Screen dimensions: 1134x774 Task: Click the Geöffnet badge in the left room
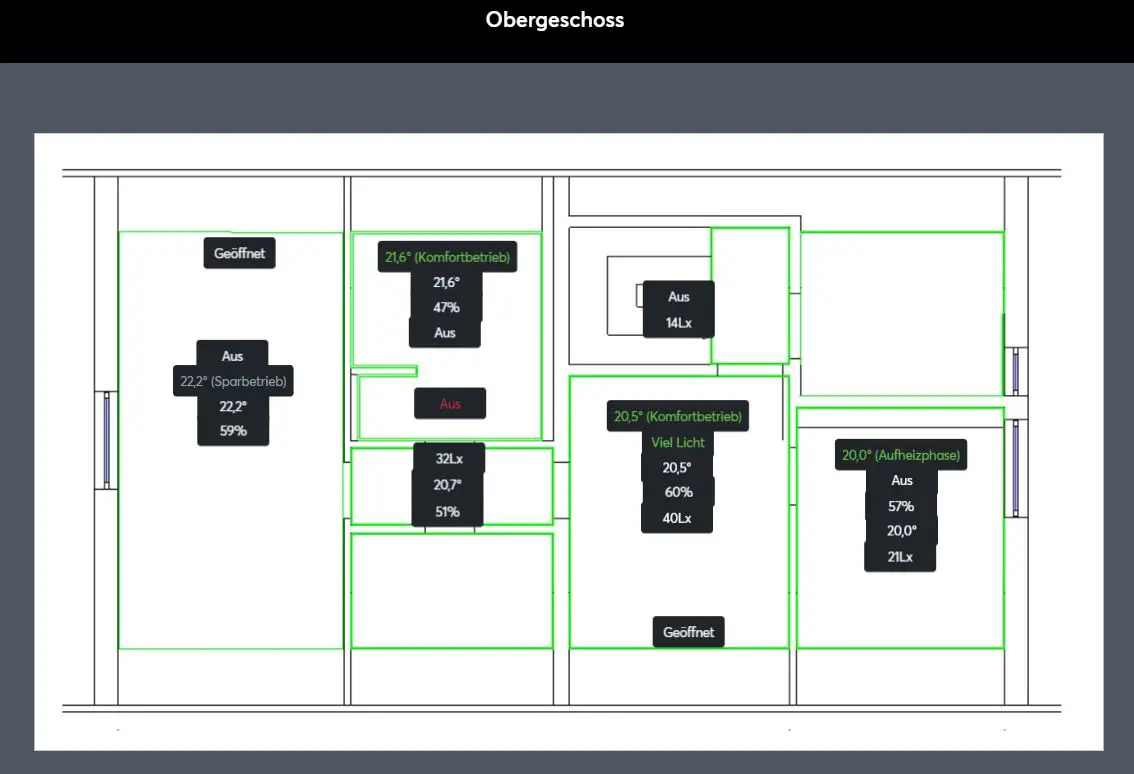[239, 253]
